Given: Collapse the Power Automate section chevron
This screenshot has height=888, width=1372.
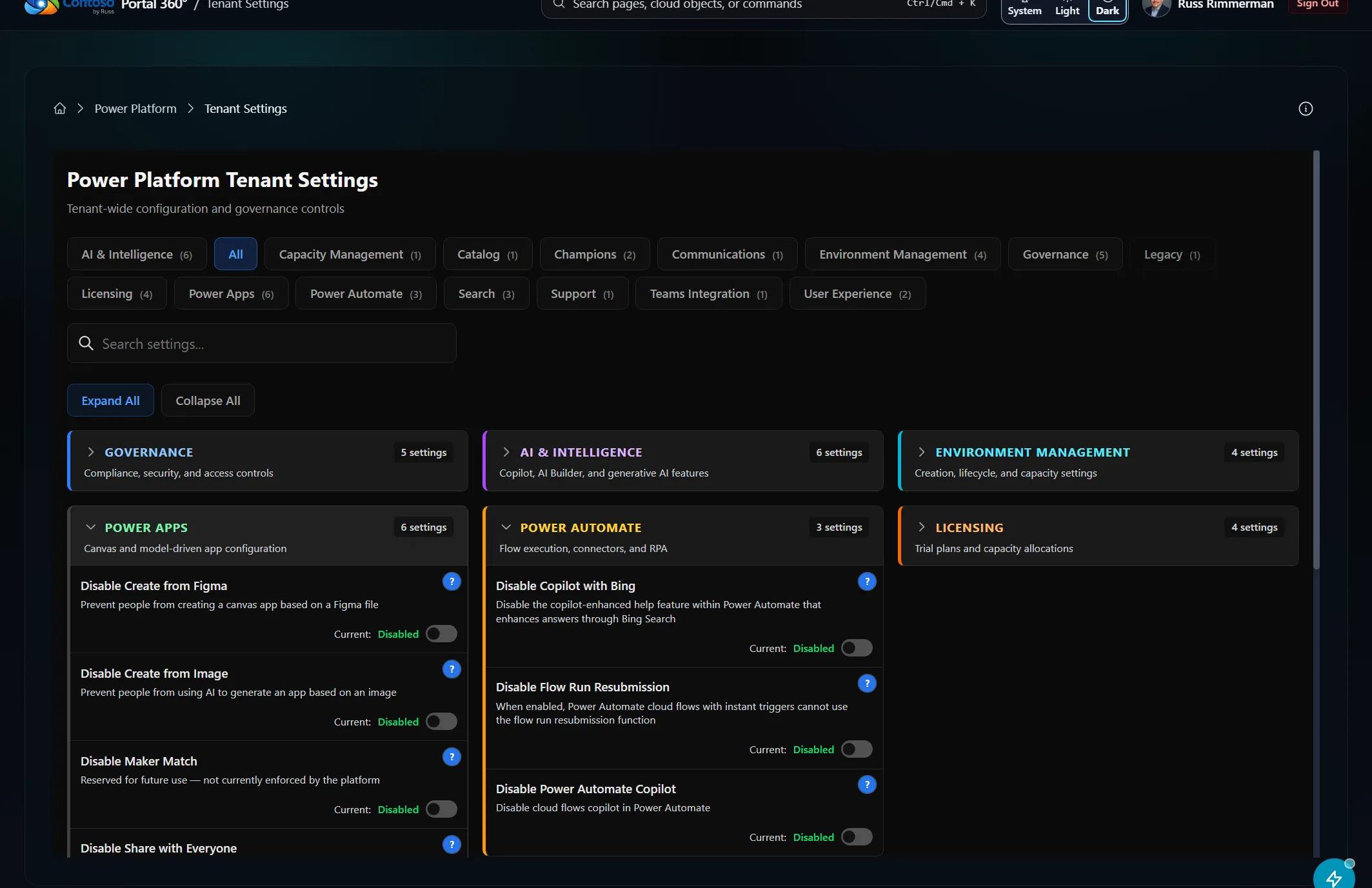Looking at the screenshot, I should 506,528.
